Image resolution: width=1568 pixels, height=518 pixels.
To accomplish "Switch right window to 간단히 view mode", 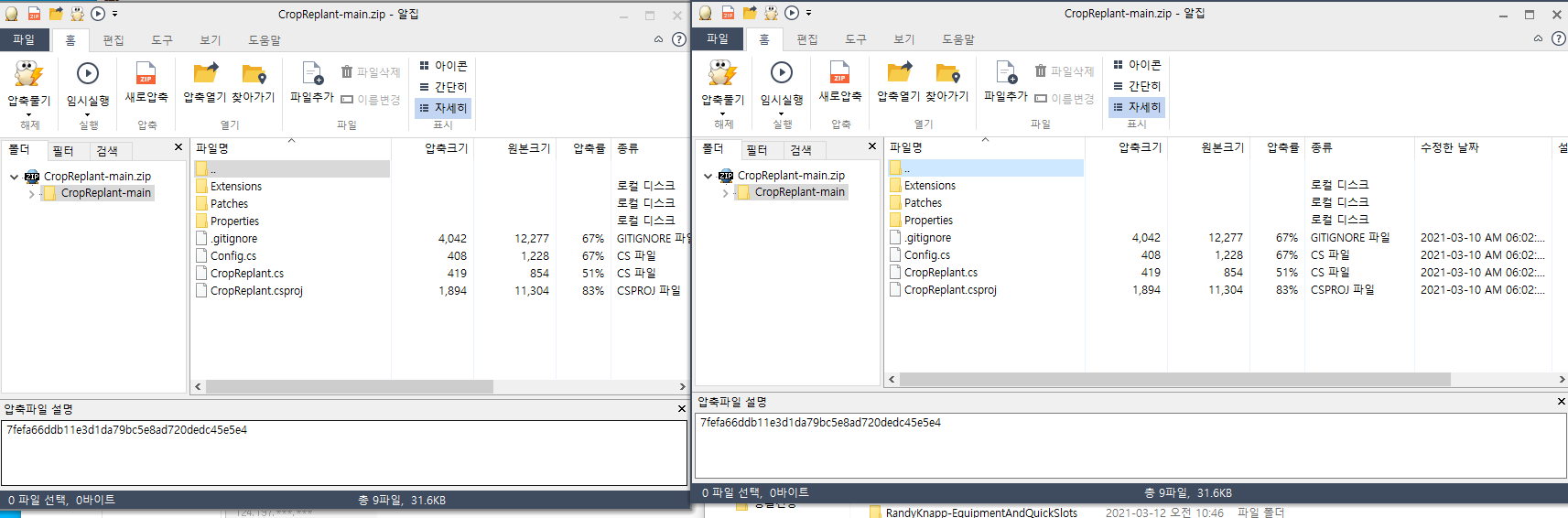I will 1137,86.
